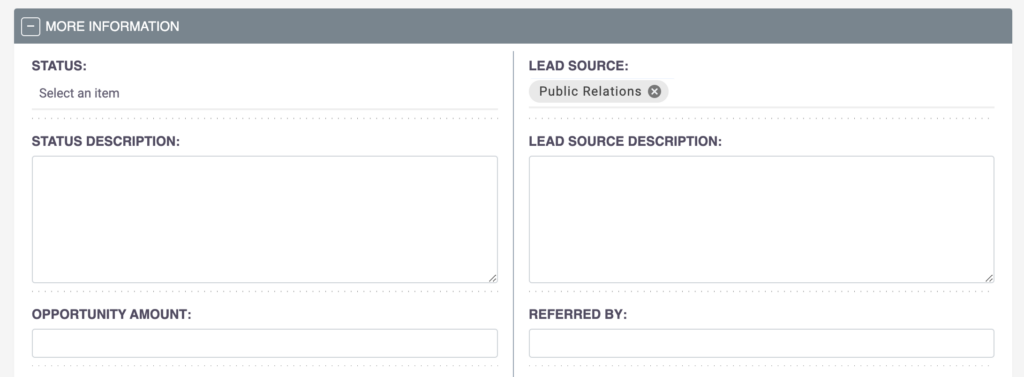Click the REFERRED BY label
Viewport: 1024px width, 377px height.
[x=578, y=314]
